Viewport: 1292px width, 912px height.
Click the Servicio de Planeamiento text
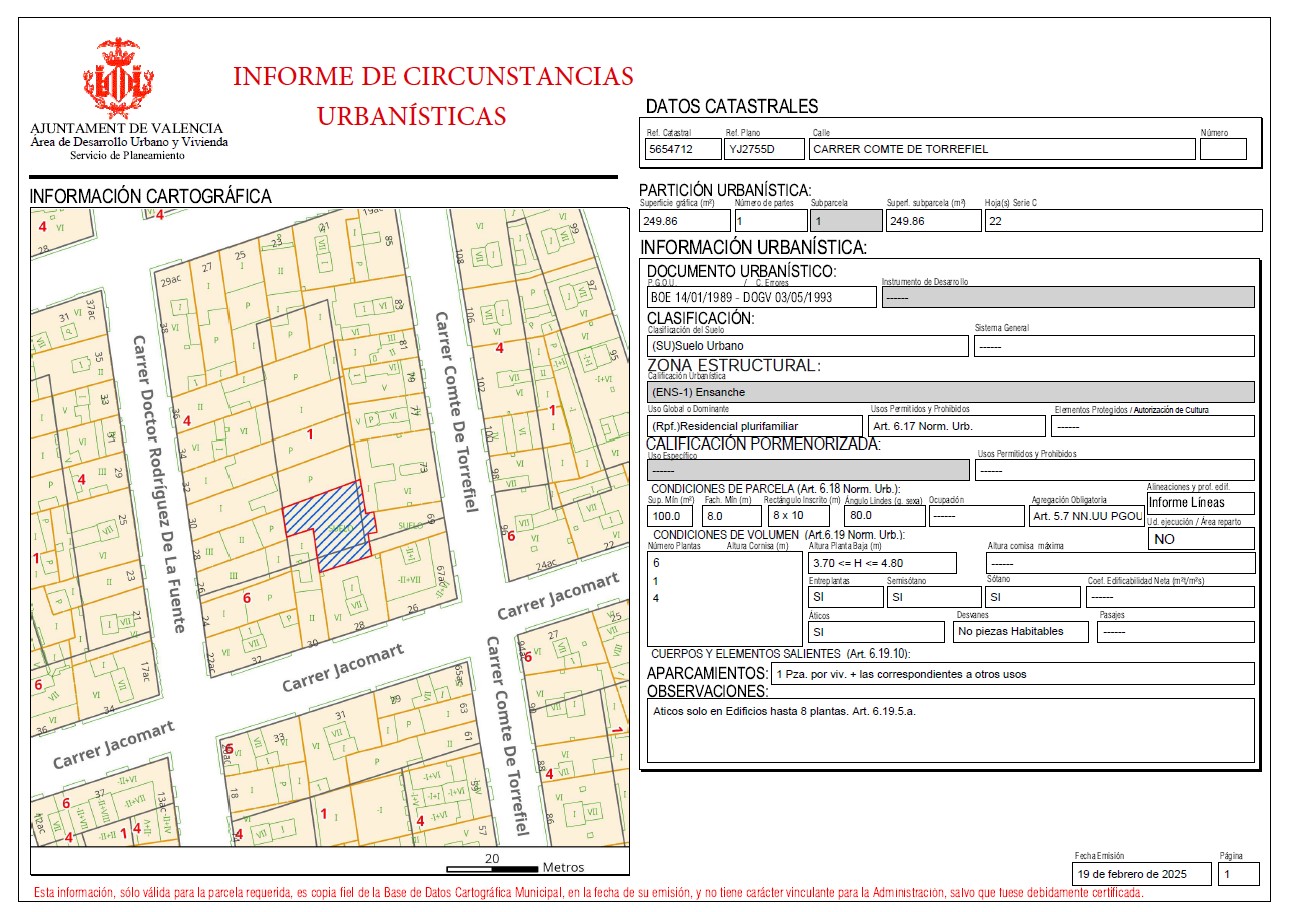pyautogui.click(x=127, y=155)
